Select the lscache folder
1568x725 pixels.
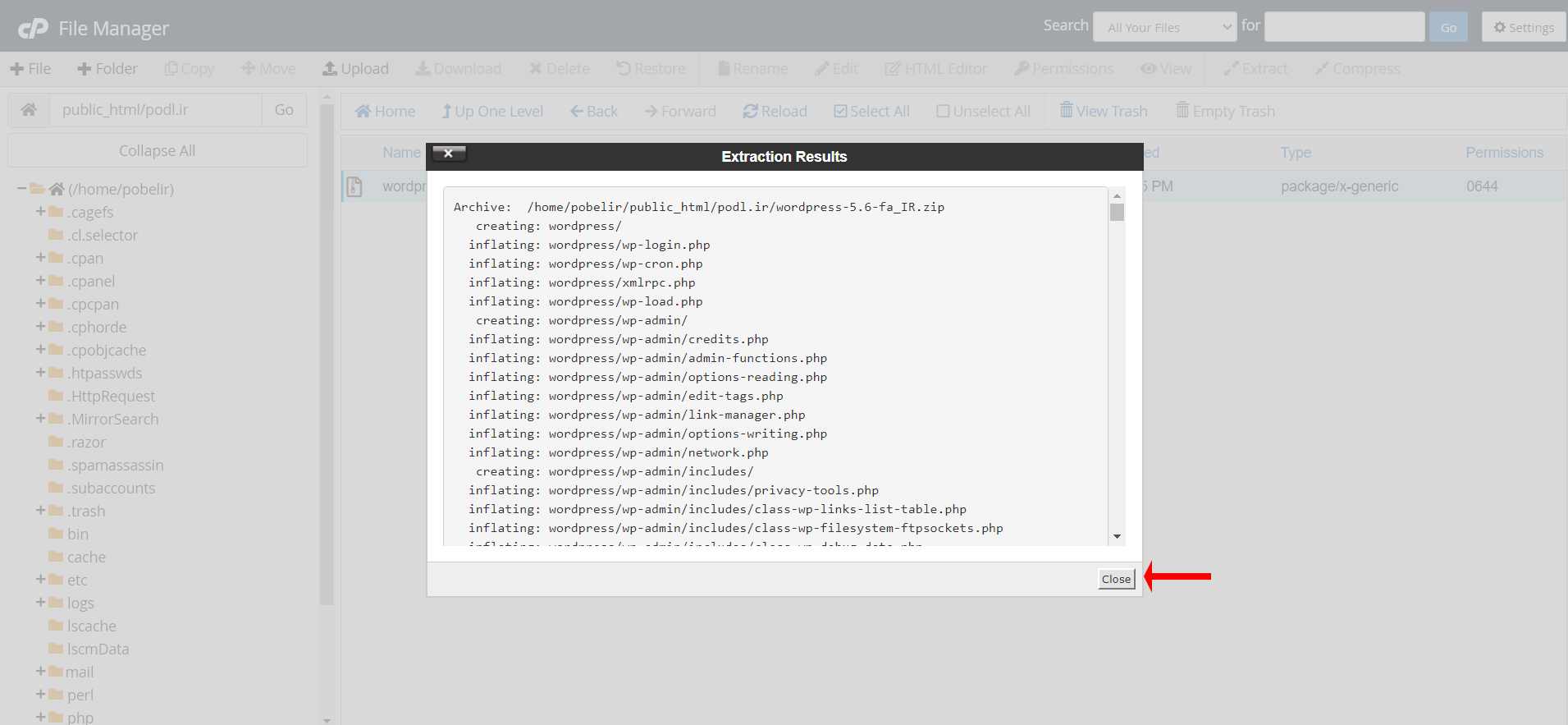pos(92,626)
